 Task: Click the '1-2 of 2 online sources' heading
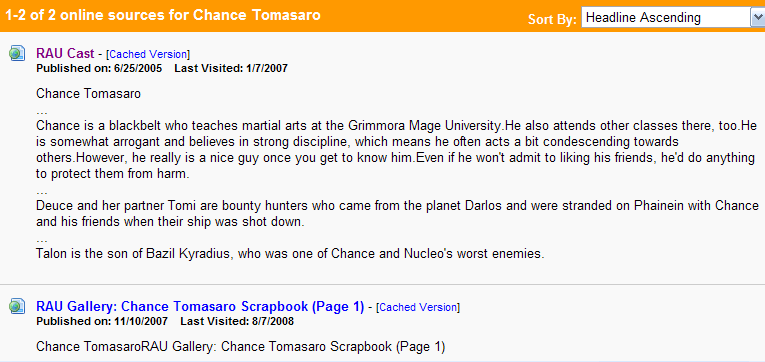click(163, 15)
